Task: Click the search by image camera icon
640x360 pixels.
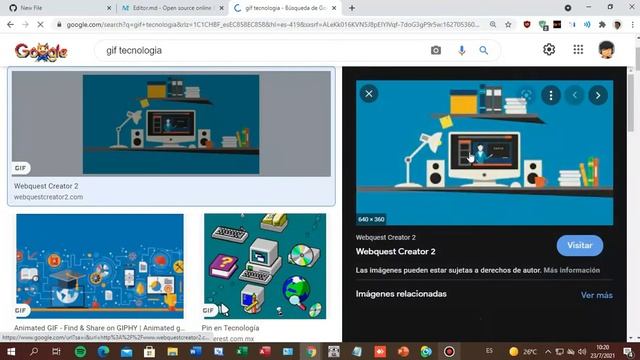Action: pos(436,50)
